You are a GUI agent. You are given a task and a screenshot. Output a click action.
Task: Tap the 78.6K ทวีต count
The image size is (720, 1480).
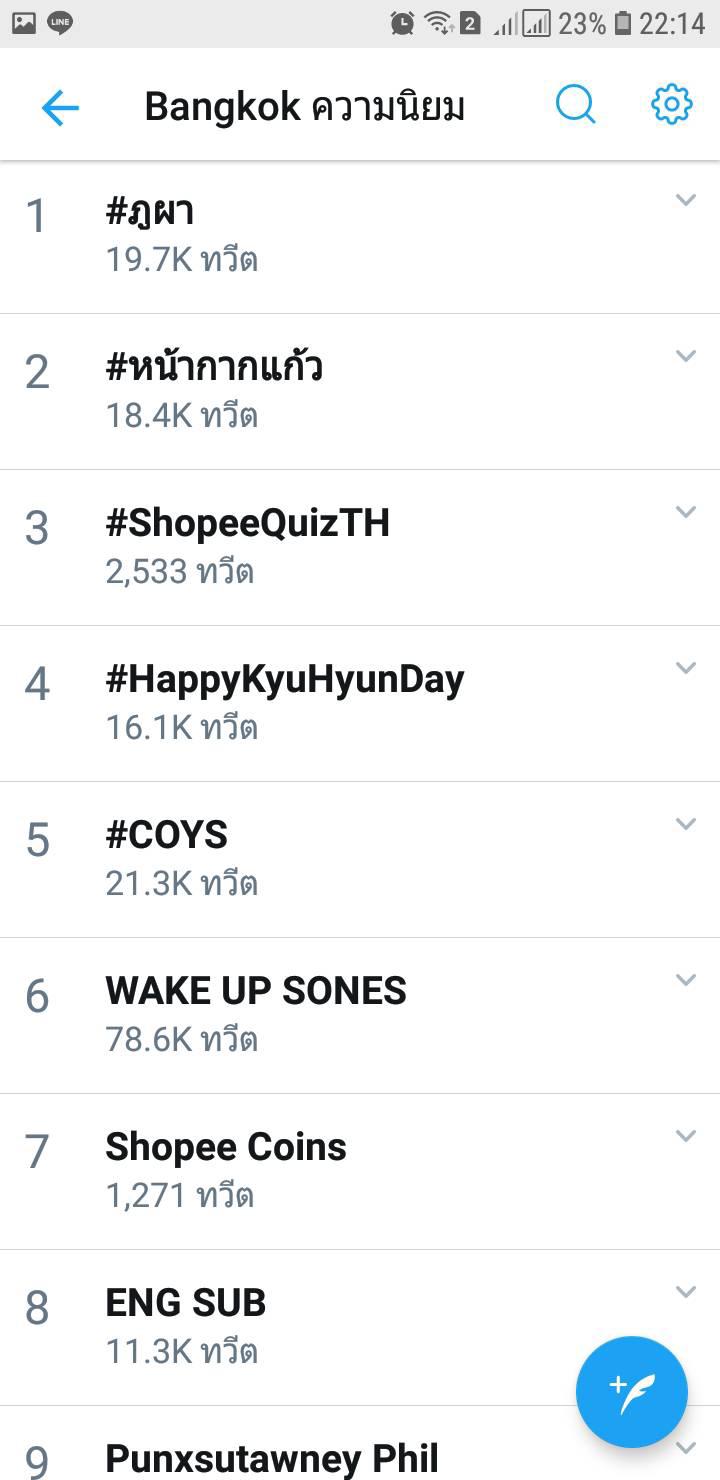182,1040
